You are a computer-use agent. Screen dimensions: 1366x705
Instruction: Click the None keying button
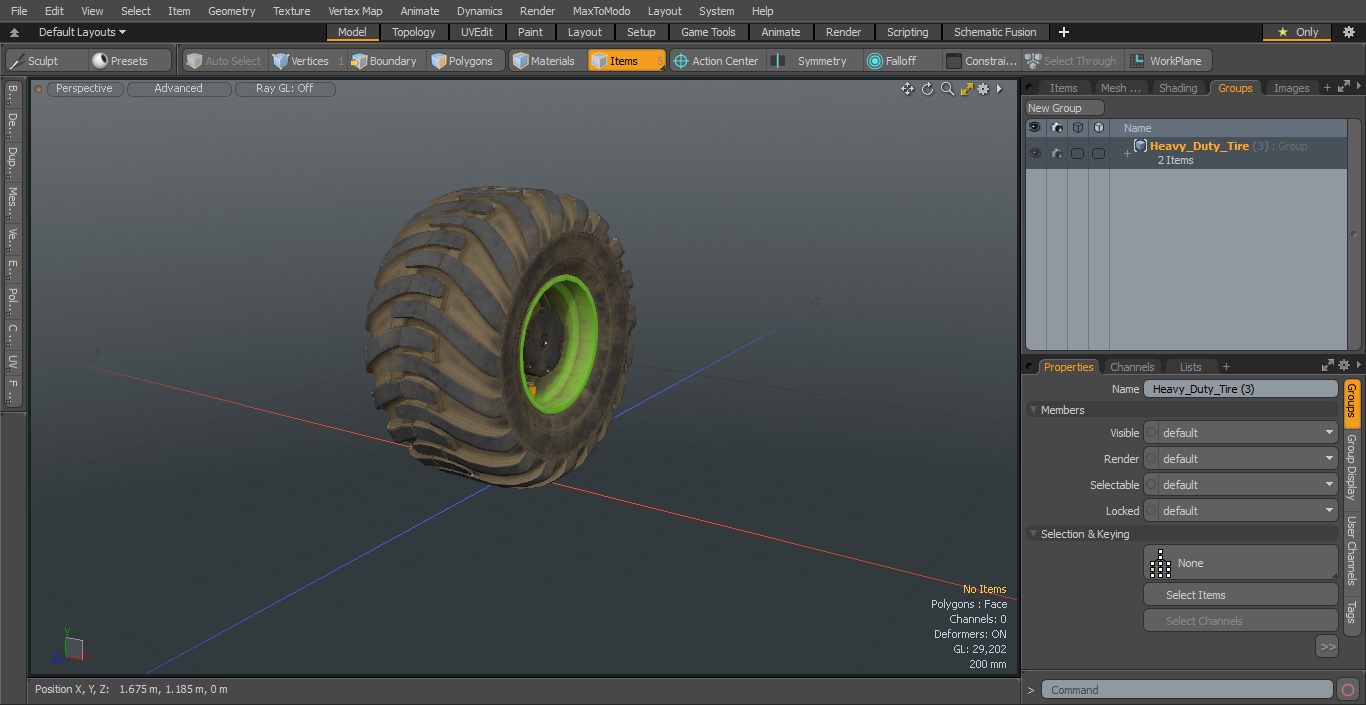coord(1240,563)
